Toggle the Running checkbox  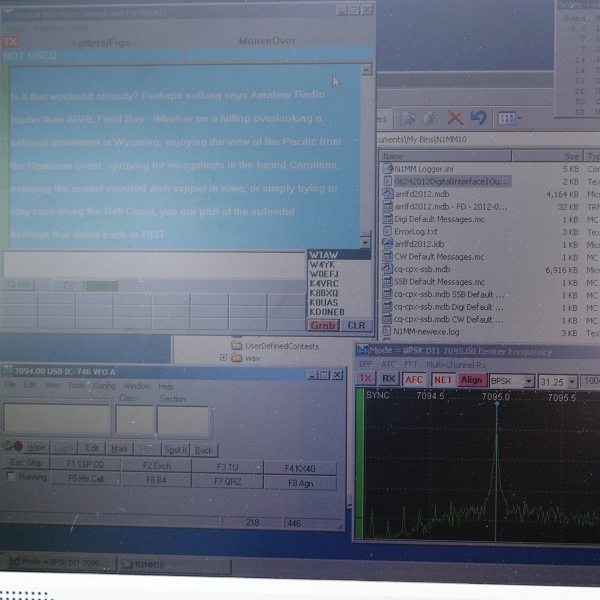coord(11,477)
